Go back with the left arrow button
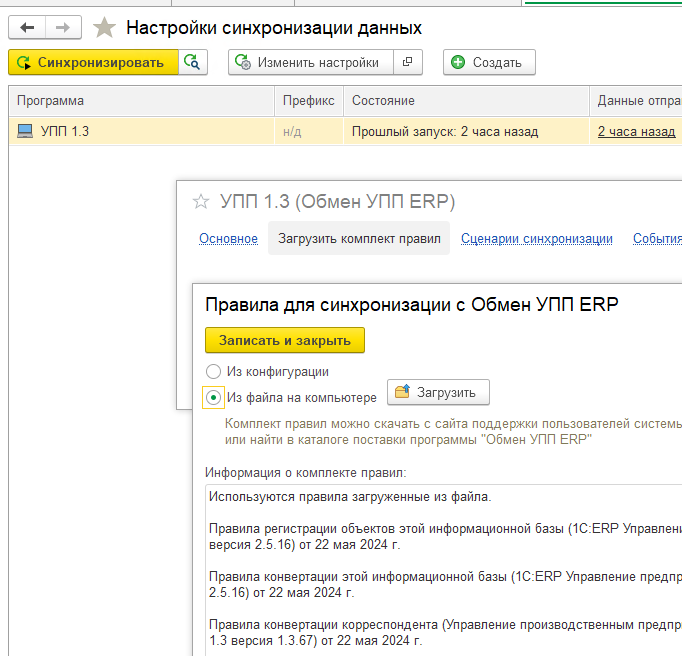Viewport: 682px width, 656px height. click(x=27, y=28)
